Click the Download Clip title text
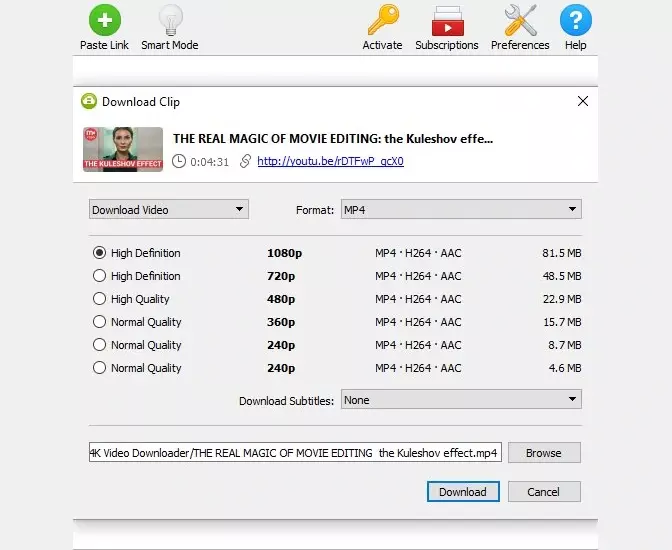This screenshot has width=672, height=550. pos(141,102)
